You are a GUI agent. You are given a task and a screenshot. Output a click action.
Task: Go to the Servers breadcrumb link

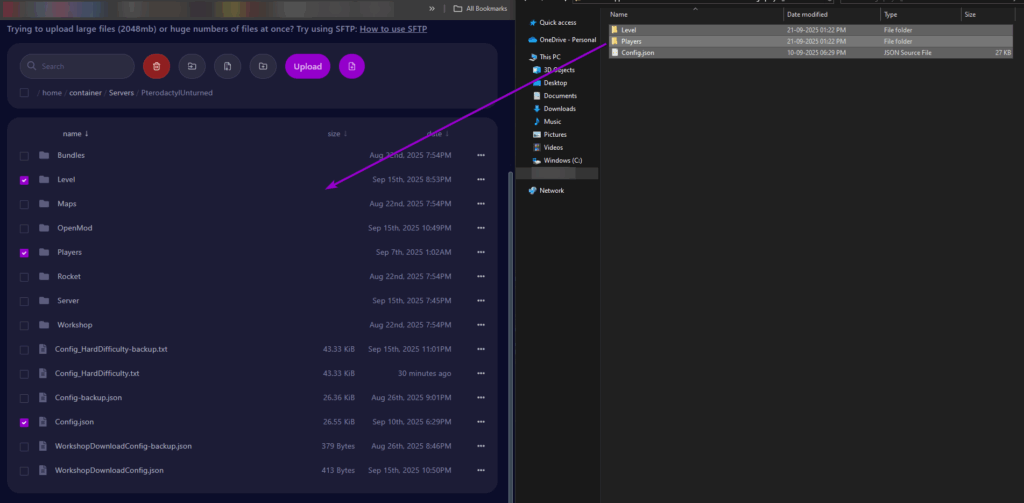coord(121,93)
